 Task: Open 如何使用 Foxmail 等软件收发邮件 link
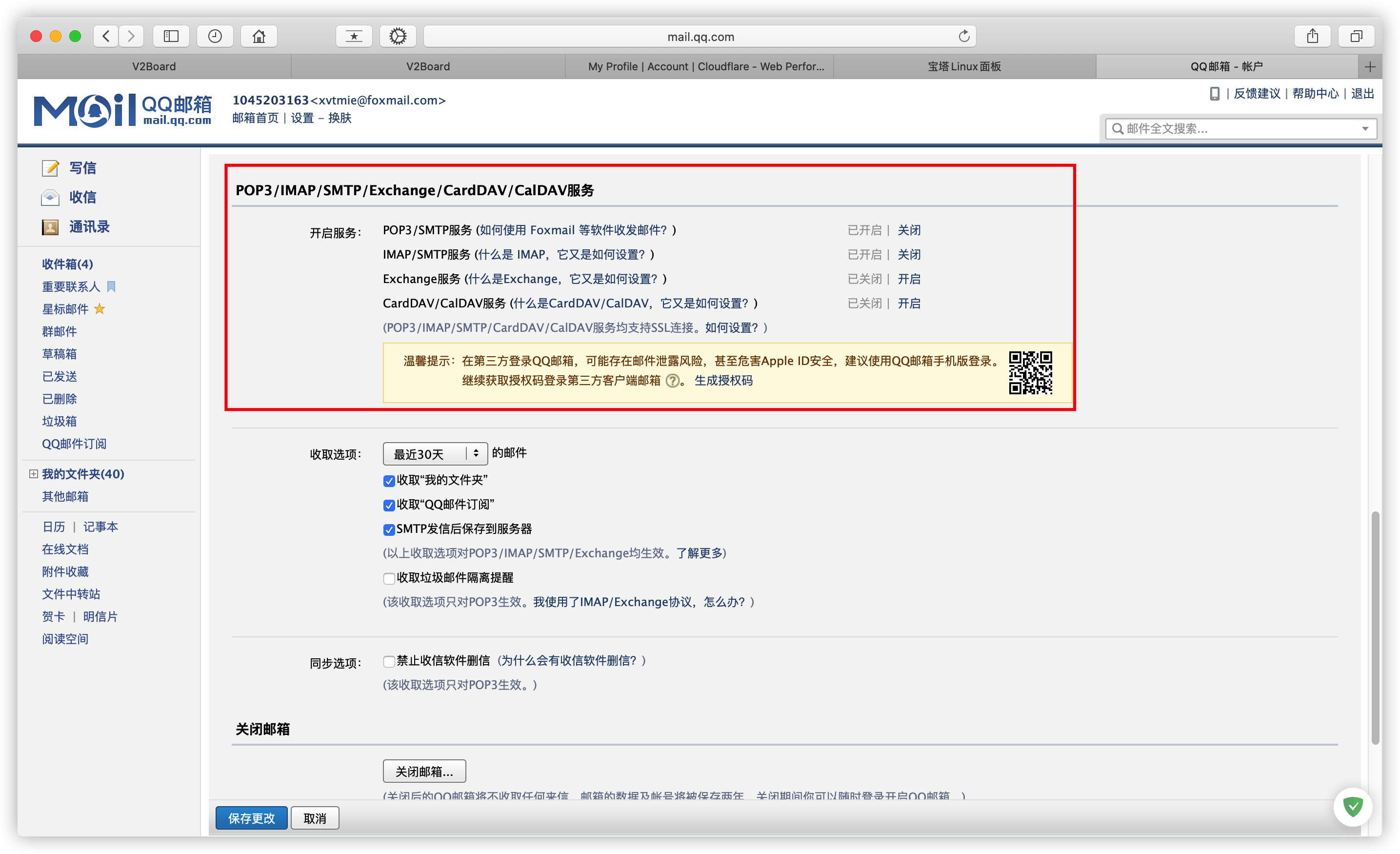coord(573,230)
